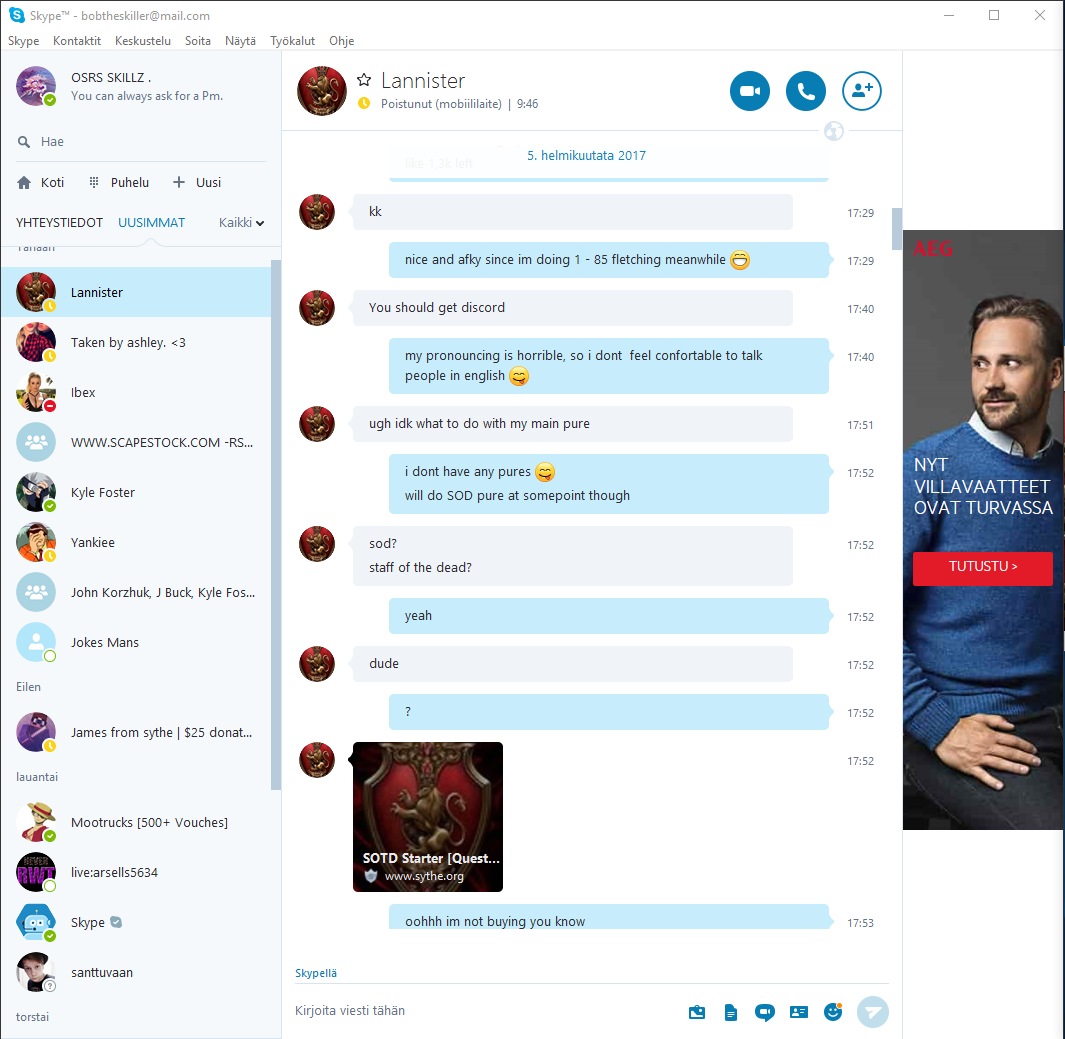
Task: Click the 'You should get discord' message
Action: (x=573, y=308)
